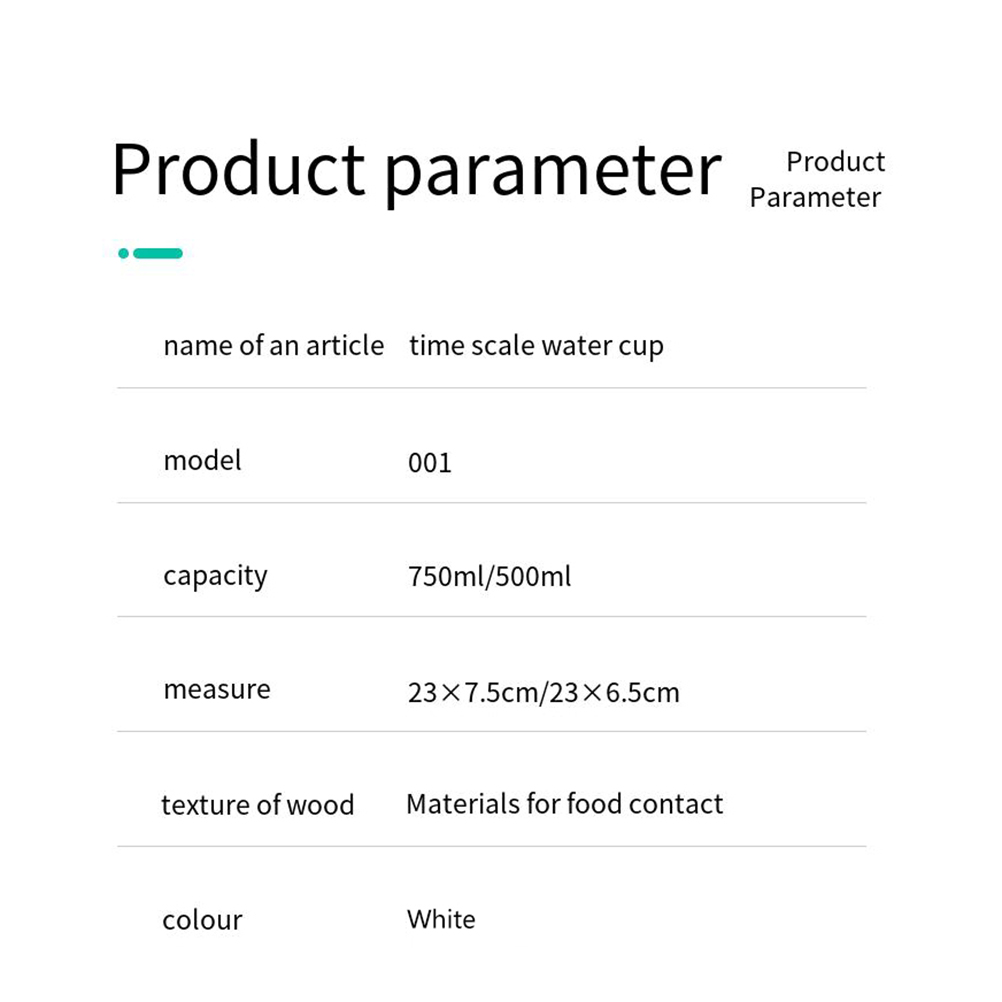Select the "capacity" row label

pos(215,577)
